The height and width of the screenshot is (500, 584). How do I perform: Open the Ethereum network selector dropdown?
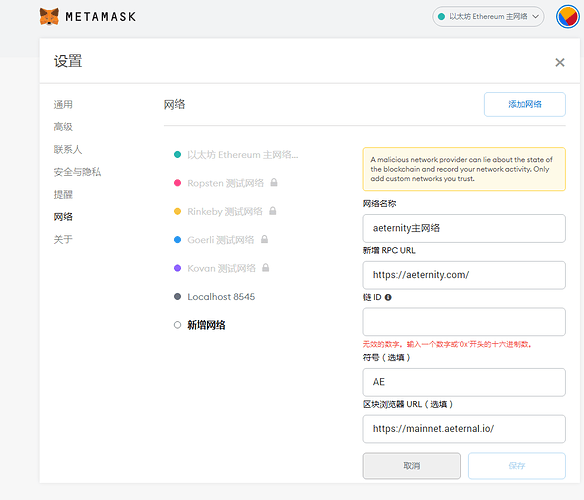(x=488, y=16)
